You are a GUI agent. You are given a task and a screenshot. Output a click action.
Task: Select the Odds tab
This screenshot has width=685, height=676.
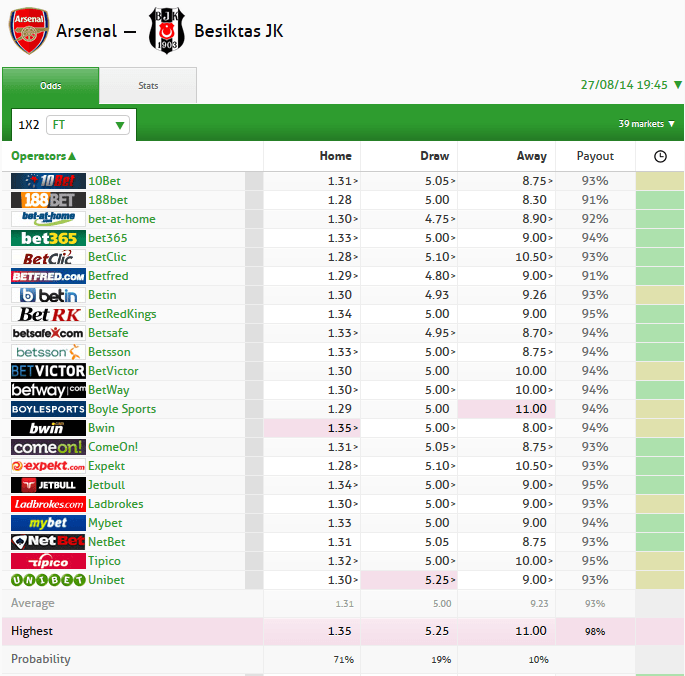click(x=51, y=86)
